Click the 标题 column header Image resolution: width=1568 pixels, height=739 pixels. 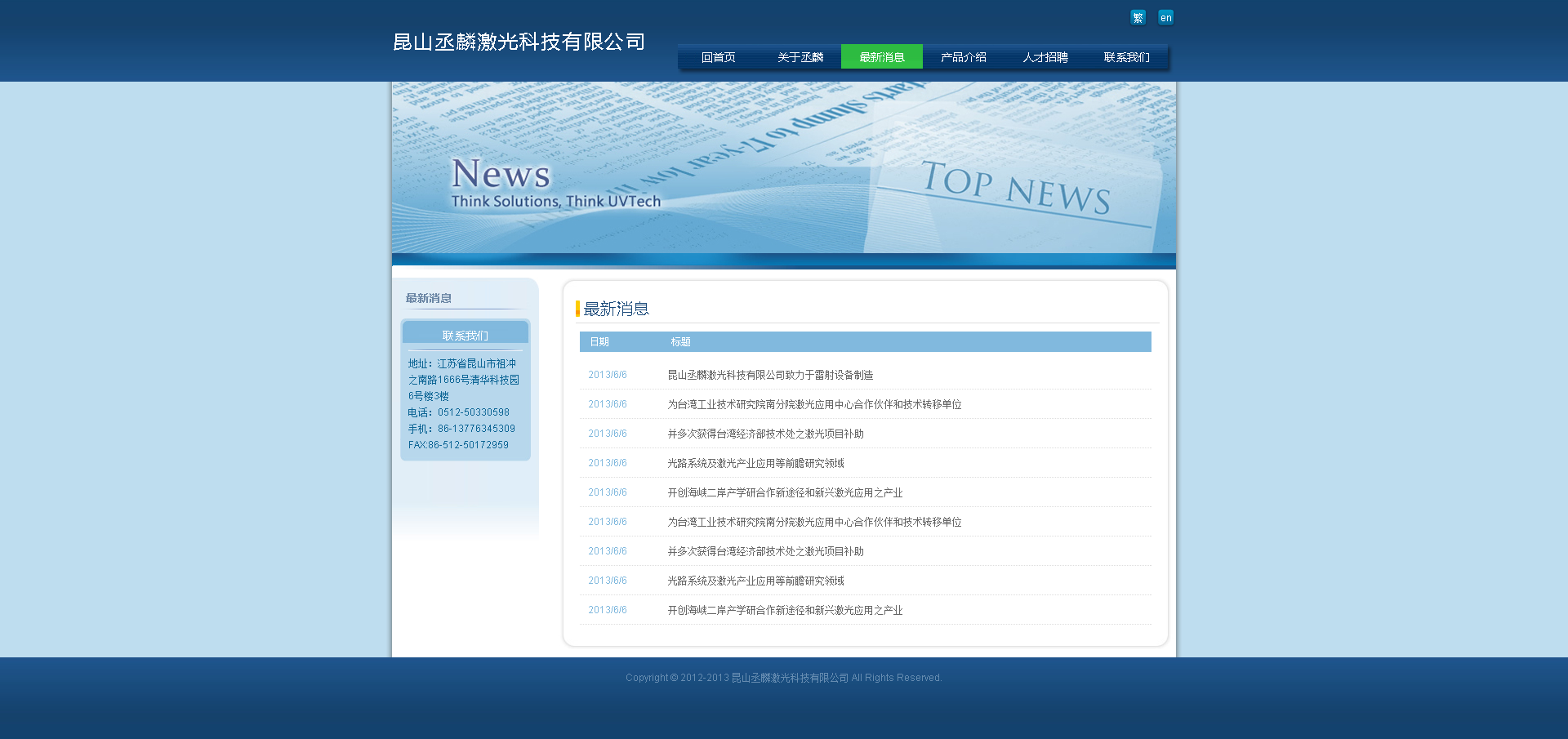coord(680,341)
